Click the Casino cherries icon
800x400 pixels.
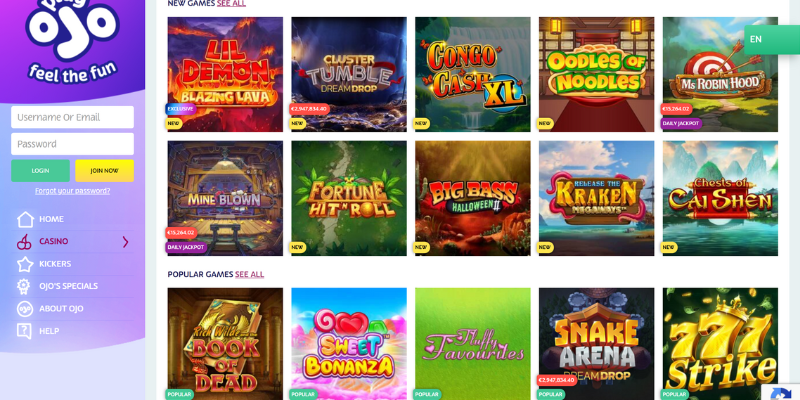24,242
